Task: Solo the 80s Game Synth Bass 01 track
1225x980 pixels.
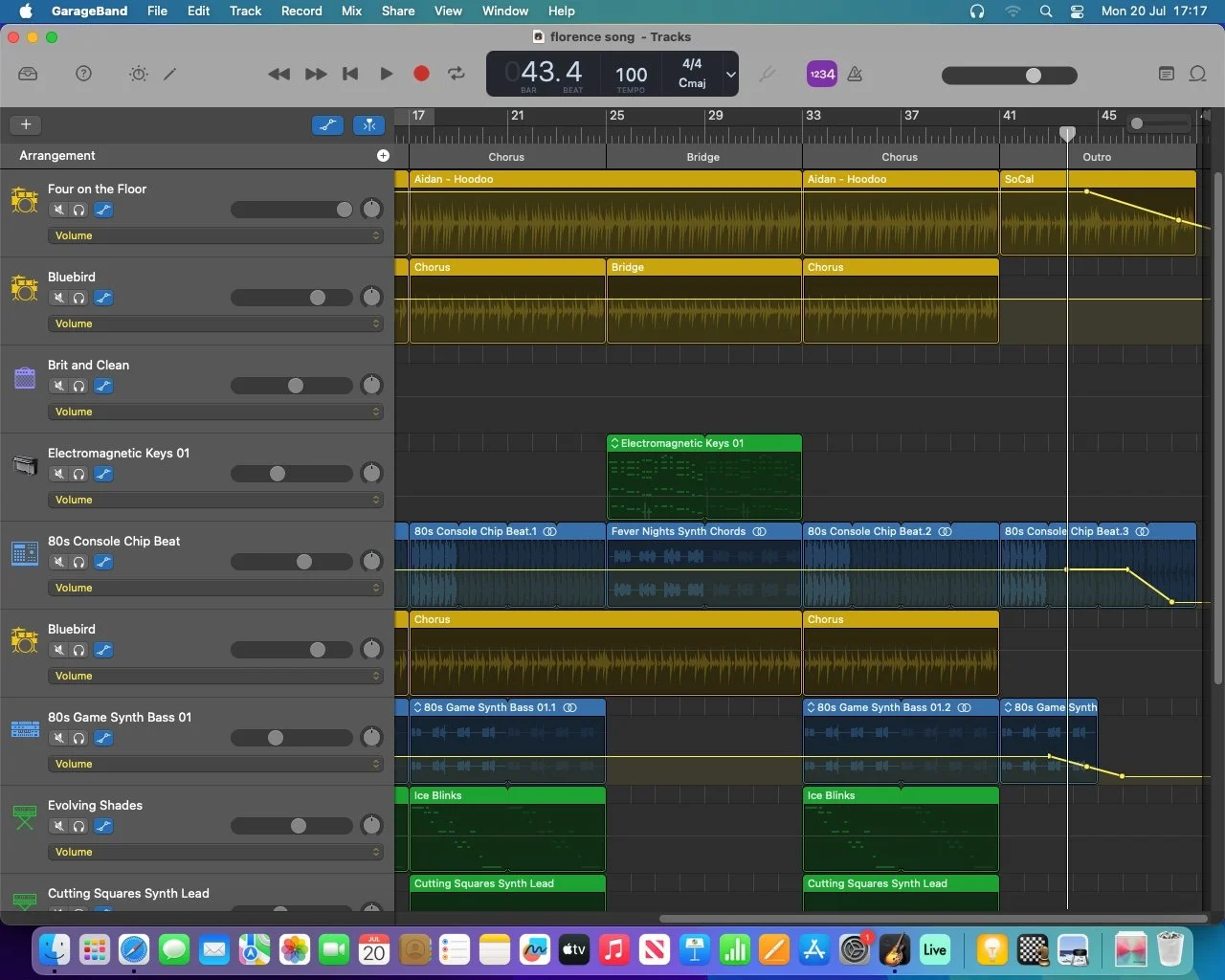Action: (79, 738)
